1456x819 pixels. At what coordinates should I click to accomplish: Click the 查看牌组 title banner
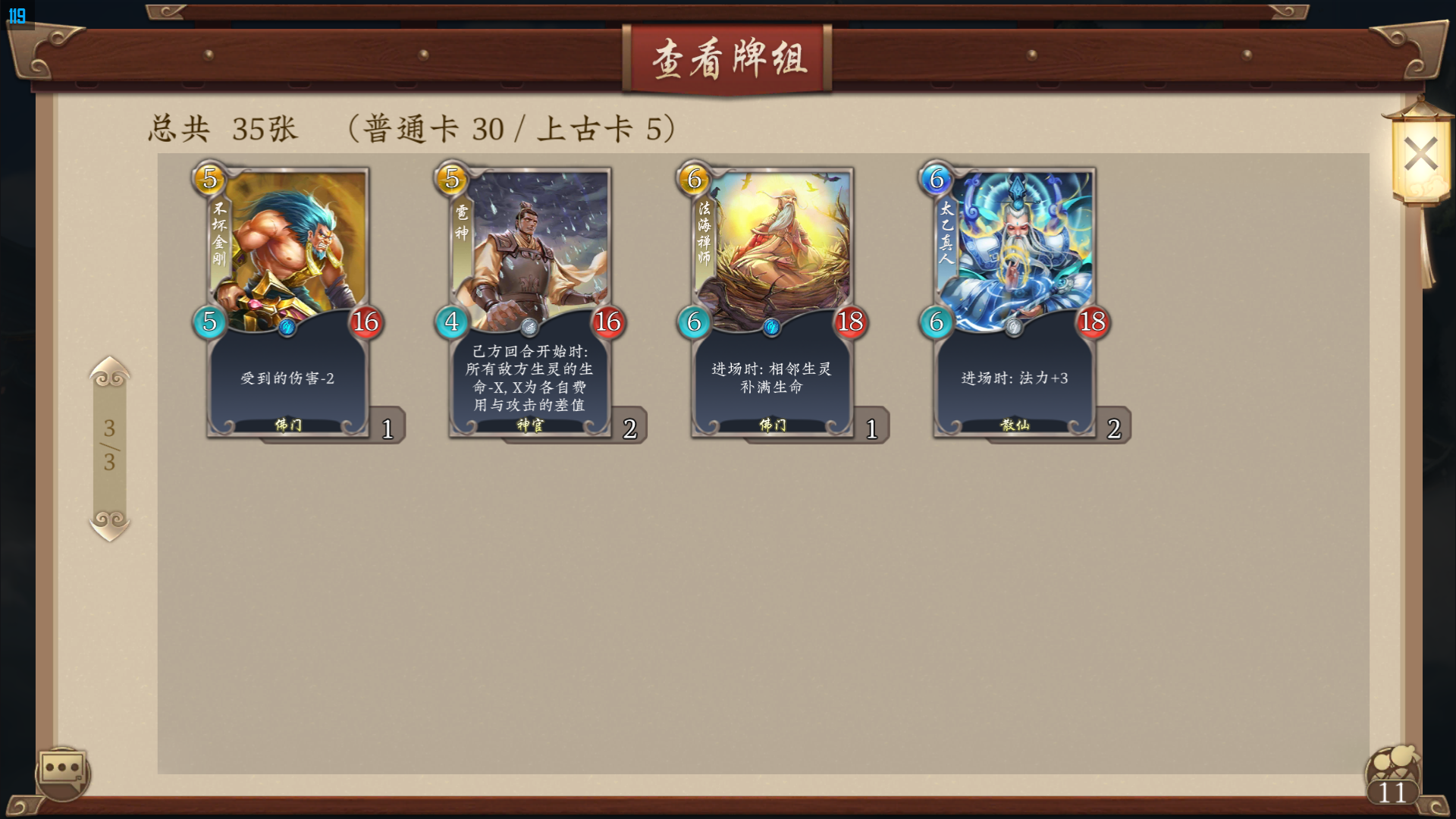click(727, 59)
